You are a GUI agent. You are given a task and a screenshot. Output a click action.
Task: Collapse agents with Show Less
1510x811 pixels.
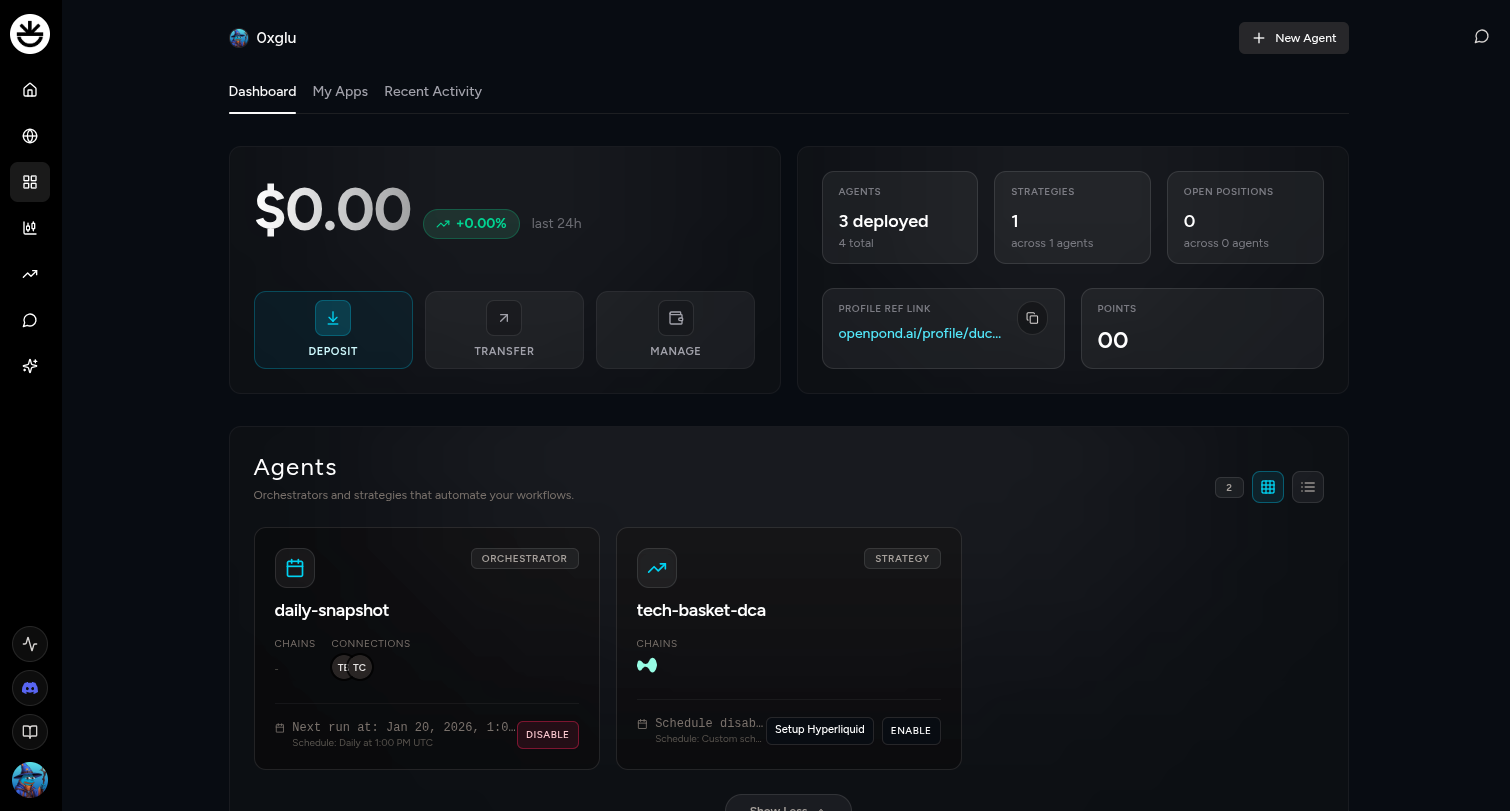(787, 804)
